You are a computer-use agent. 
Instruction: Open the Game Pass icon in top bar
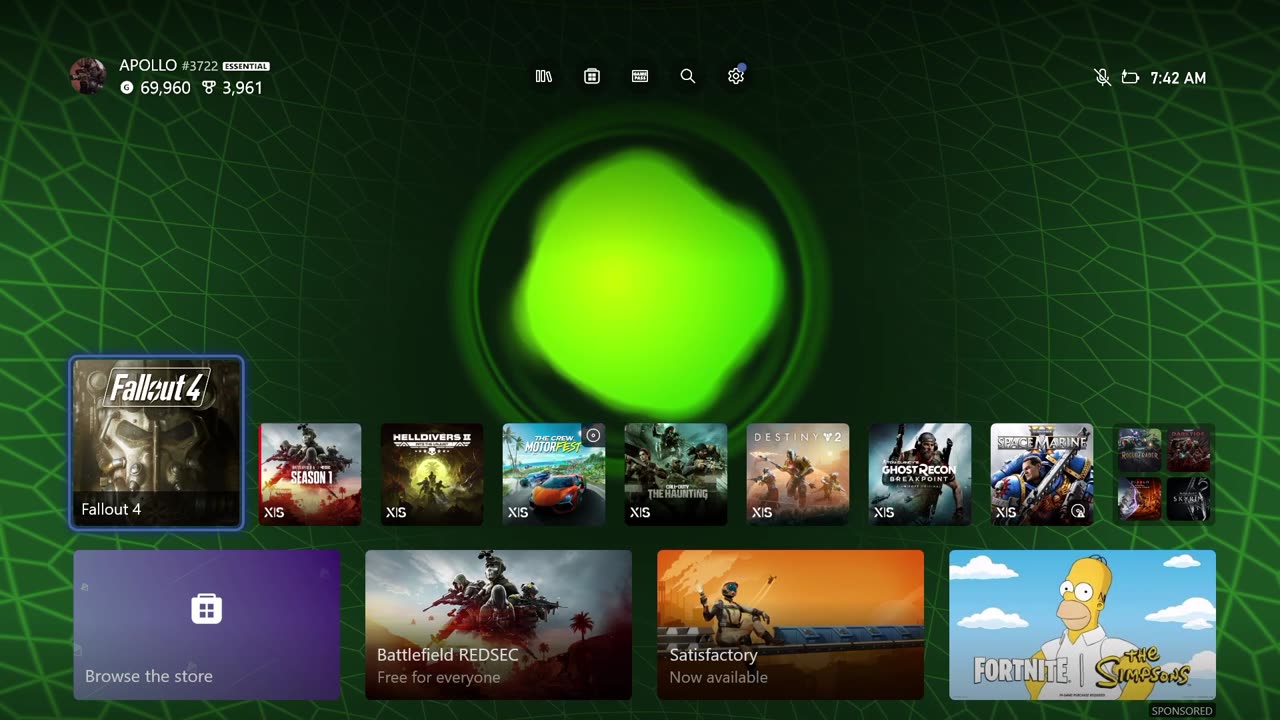[640, 76]
